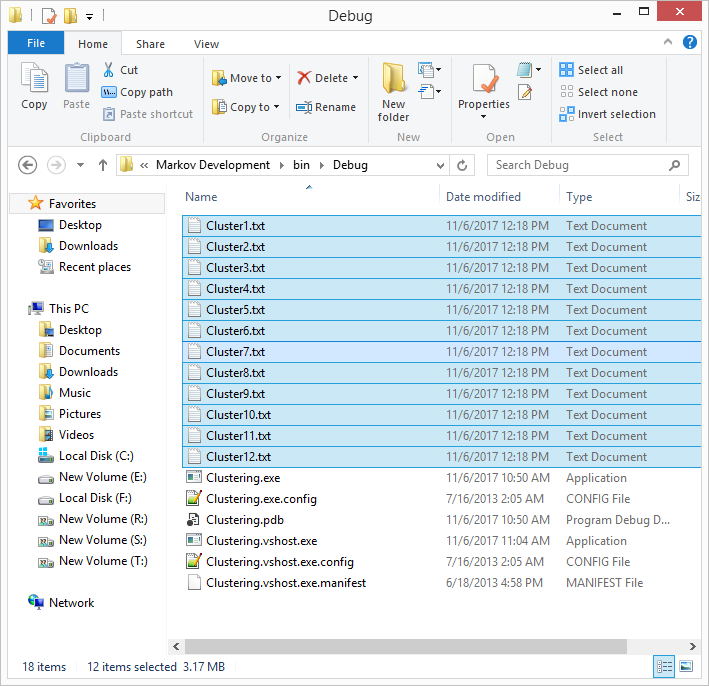
Task: Open the File menu tab
Action: (x=36, y=44)
